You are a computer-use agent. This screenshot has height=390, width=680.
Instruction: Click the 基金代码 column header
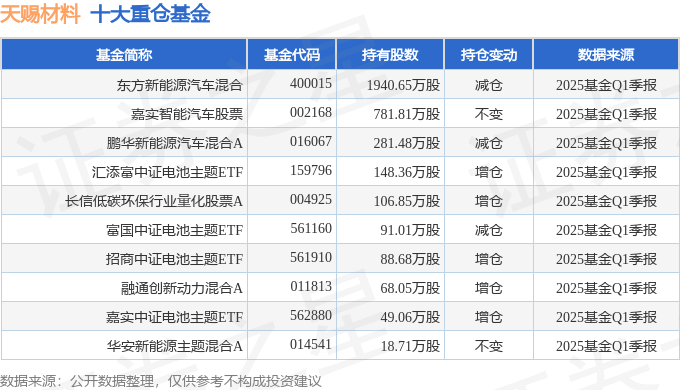(x=291, y=55)
